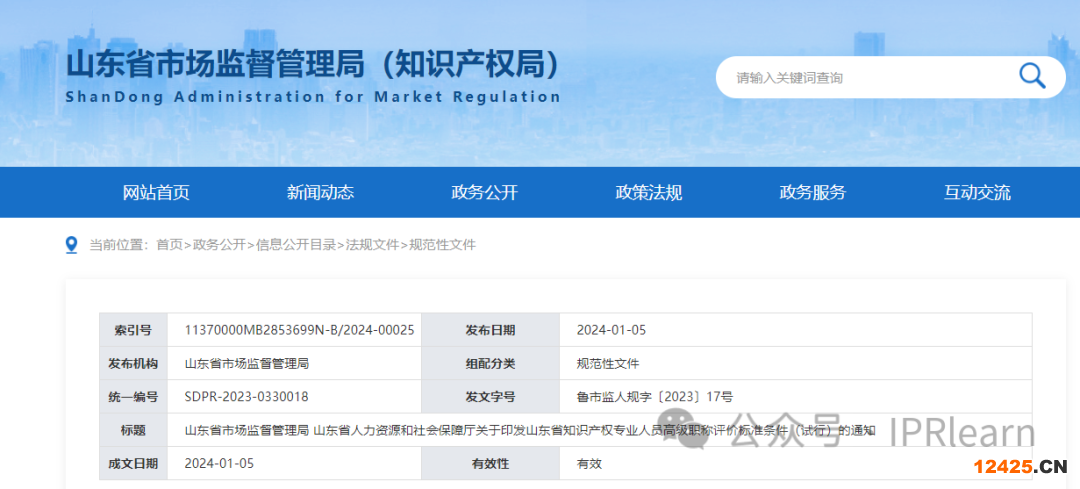Image resolution: width=1080 pixels, height=489 pixels.
Task: Click the location pin icon
Action: click(71, 245)
